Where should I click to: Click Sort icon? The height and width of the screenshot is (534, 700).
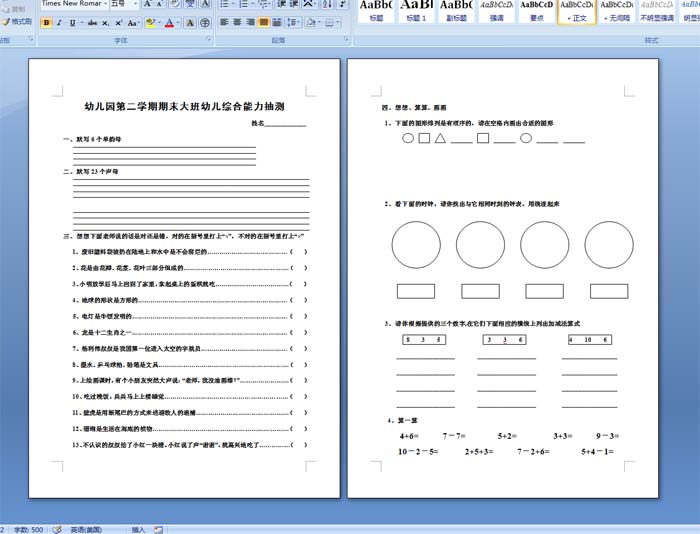(x=327, y=4)
